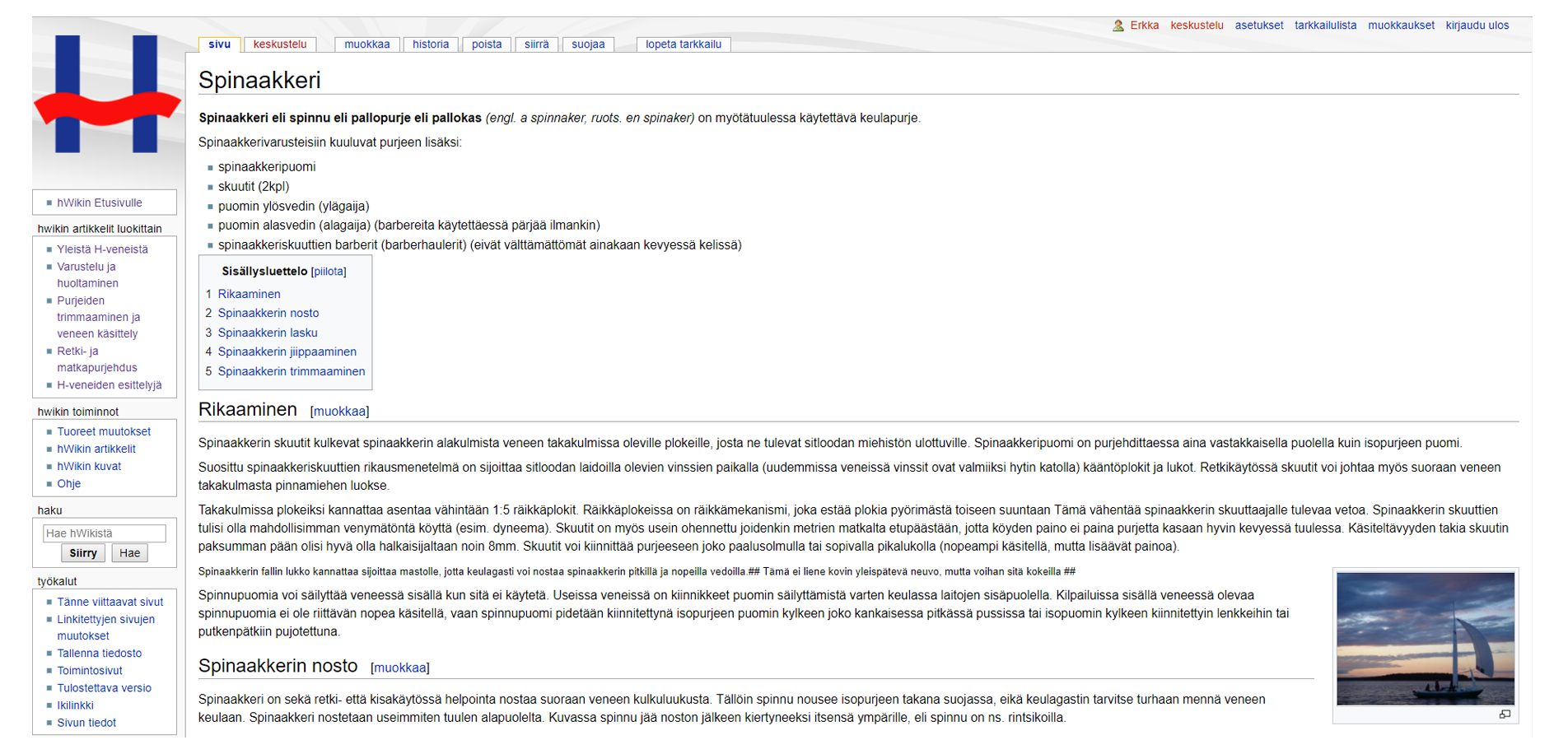
Task: Open Tuoreet muutokset in the sidebar
Action: (x=103, y=431)
